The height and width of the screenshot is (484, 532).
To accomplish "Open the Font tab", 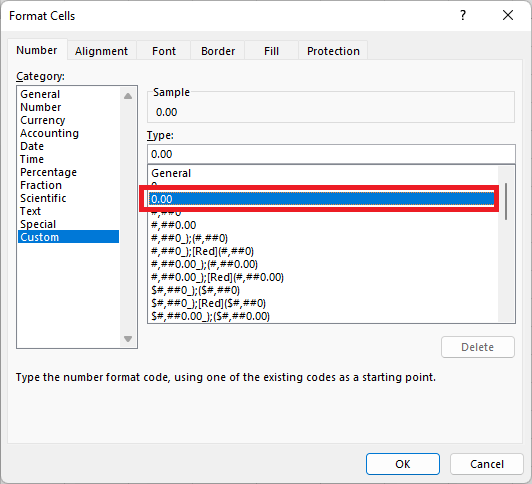I will 164,51.
